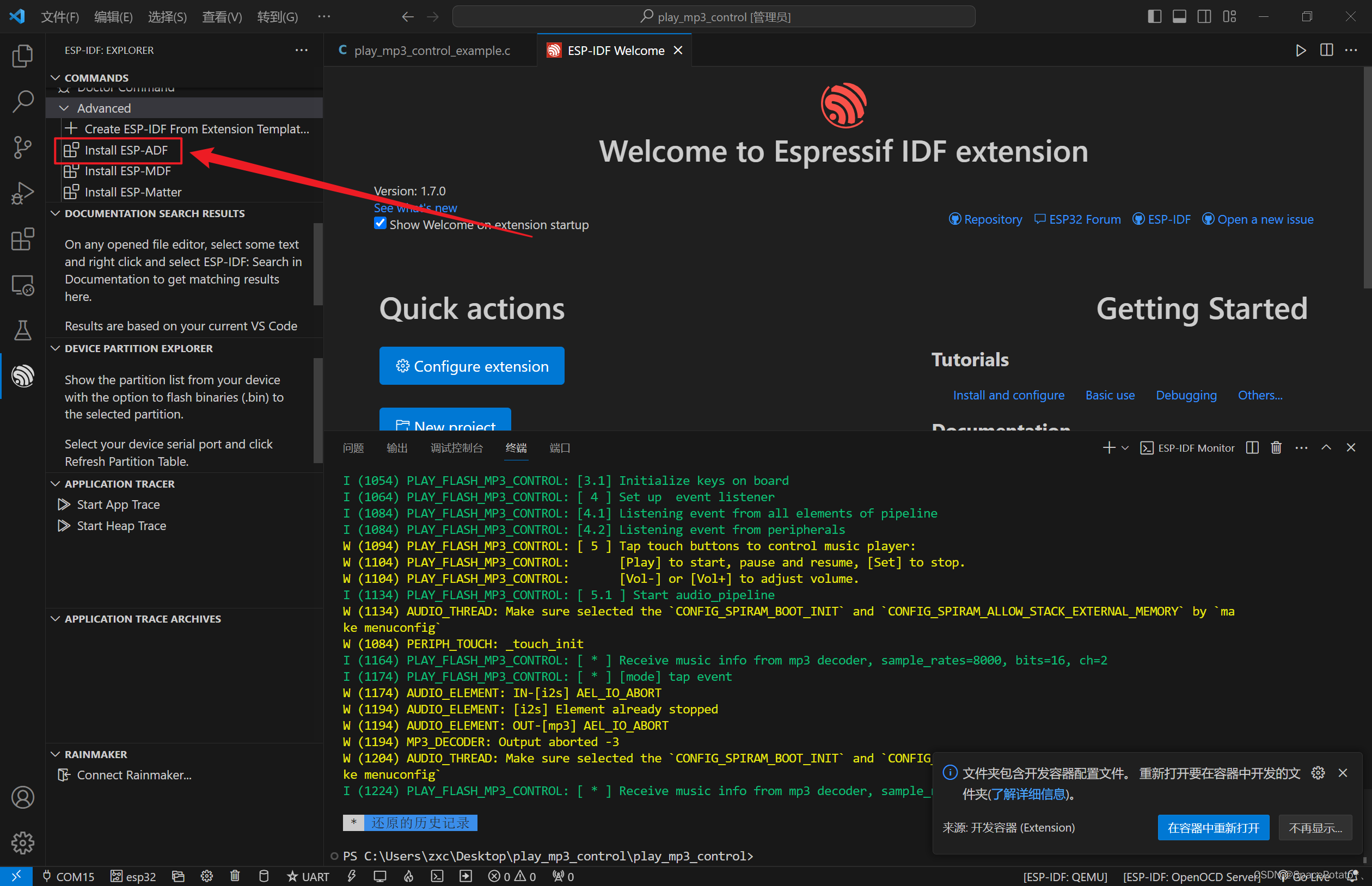This screenshot has height=886, width=1372.
Task: Click the Configure extension button
Action: click(471, 366)
